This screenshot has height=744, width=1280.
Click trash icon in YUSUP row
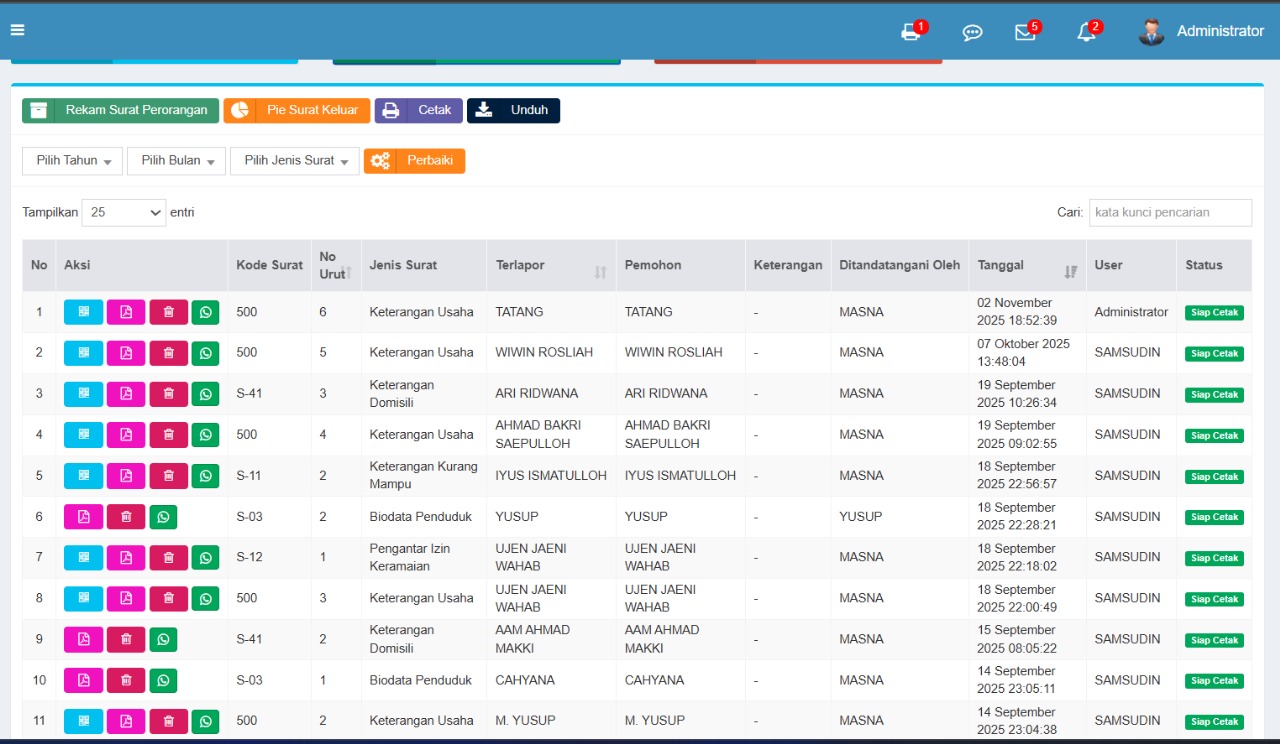coord(126,517)
